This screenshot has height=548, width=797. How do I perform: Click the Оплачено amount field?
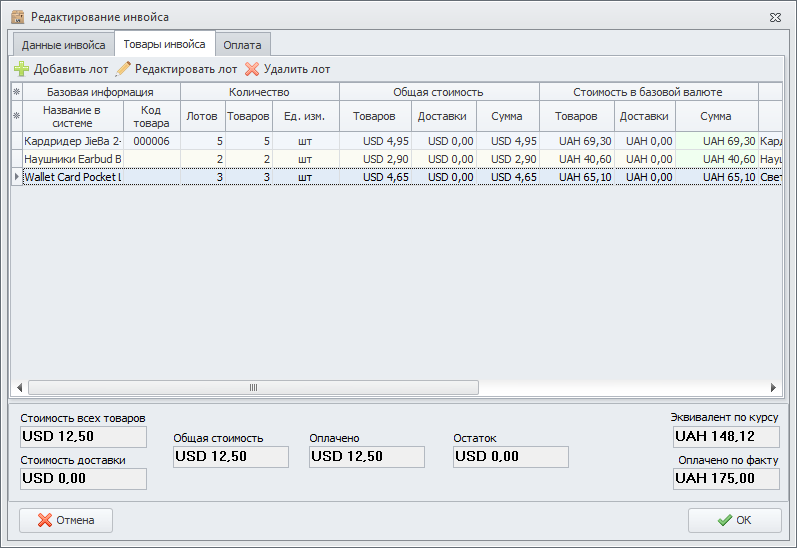pyautogui.click(x=366, y=457)
